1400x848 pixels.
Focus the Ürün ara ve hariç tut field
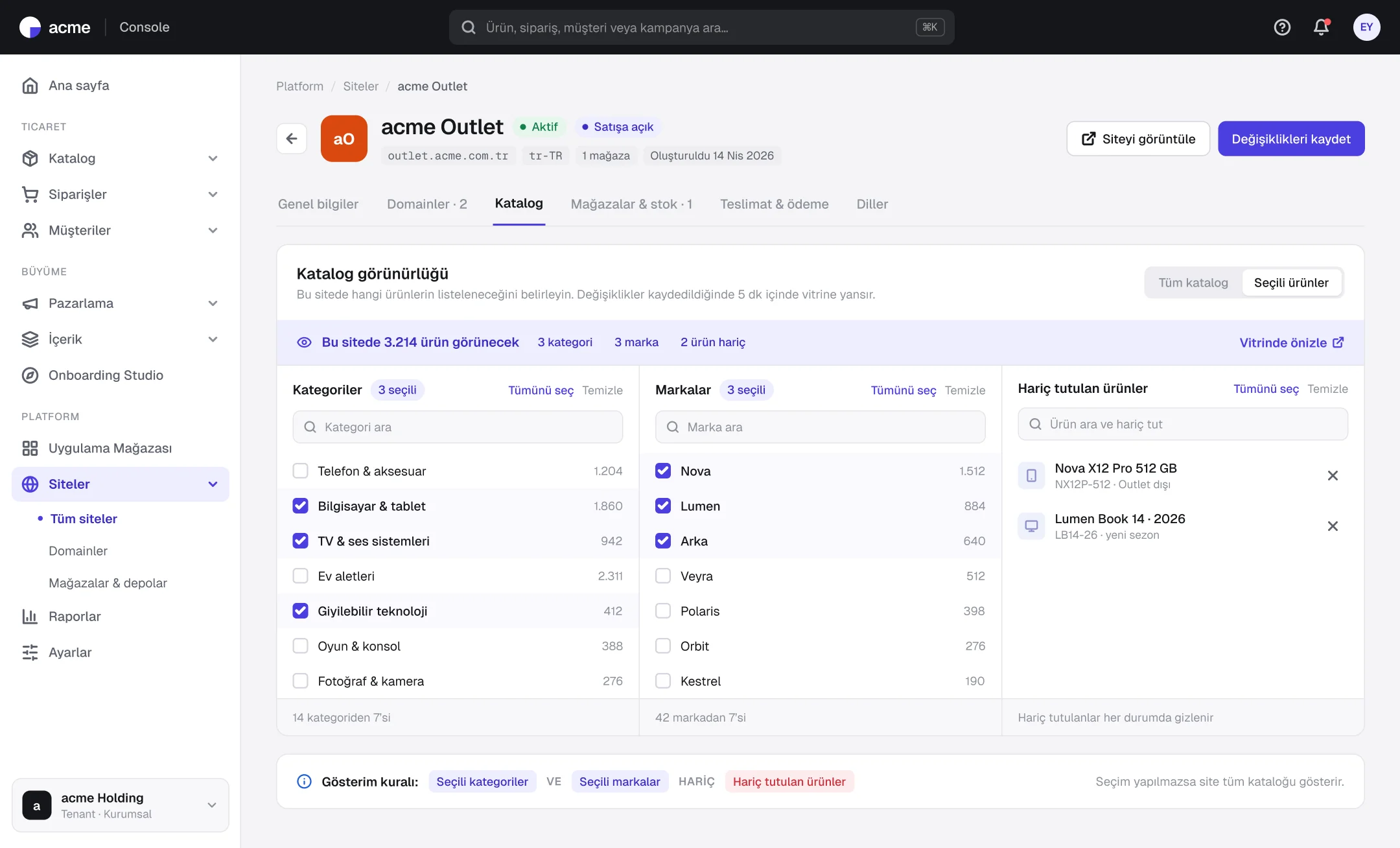pyautogui.click(x=1183, y=424)
